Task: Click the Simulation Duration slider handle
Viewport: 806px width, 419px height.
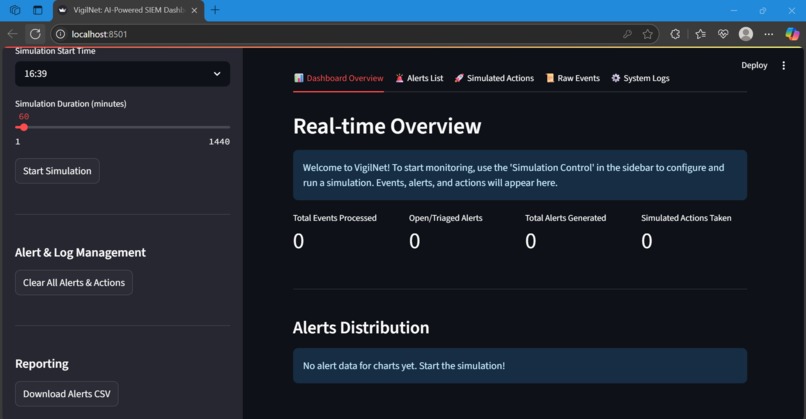Action: tap(24, 127)
